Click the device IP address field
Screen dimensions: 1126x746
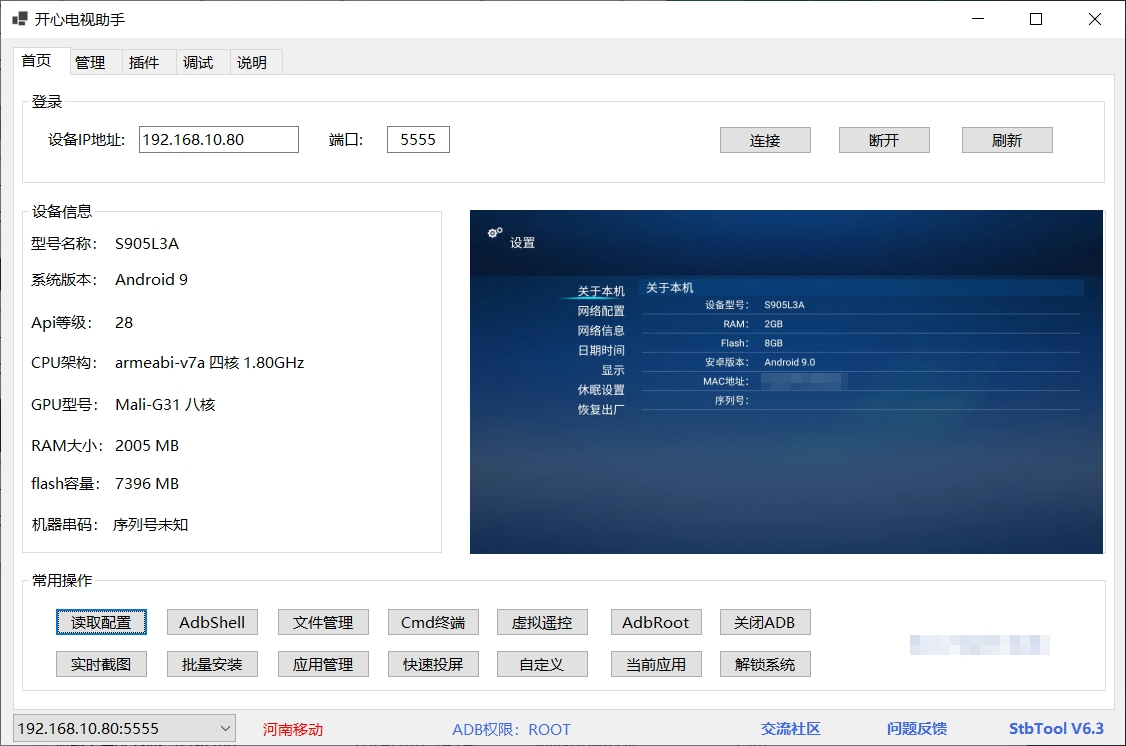(x=218, y=140)
